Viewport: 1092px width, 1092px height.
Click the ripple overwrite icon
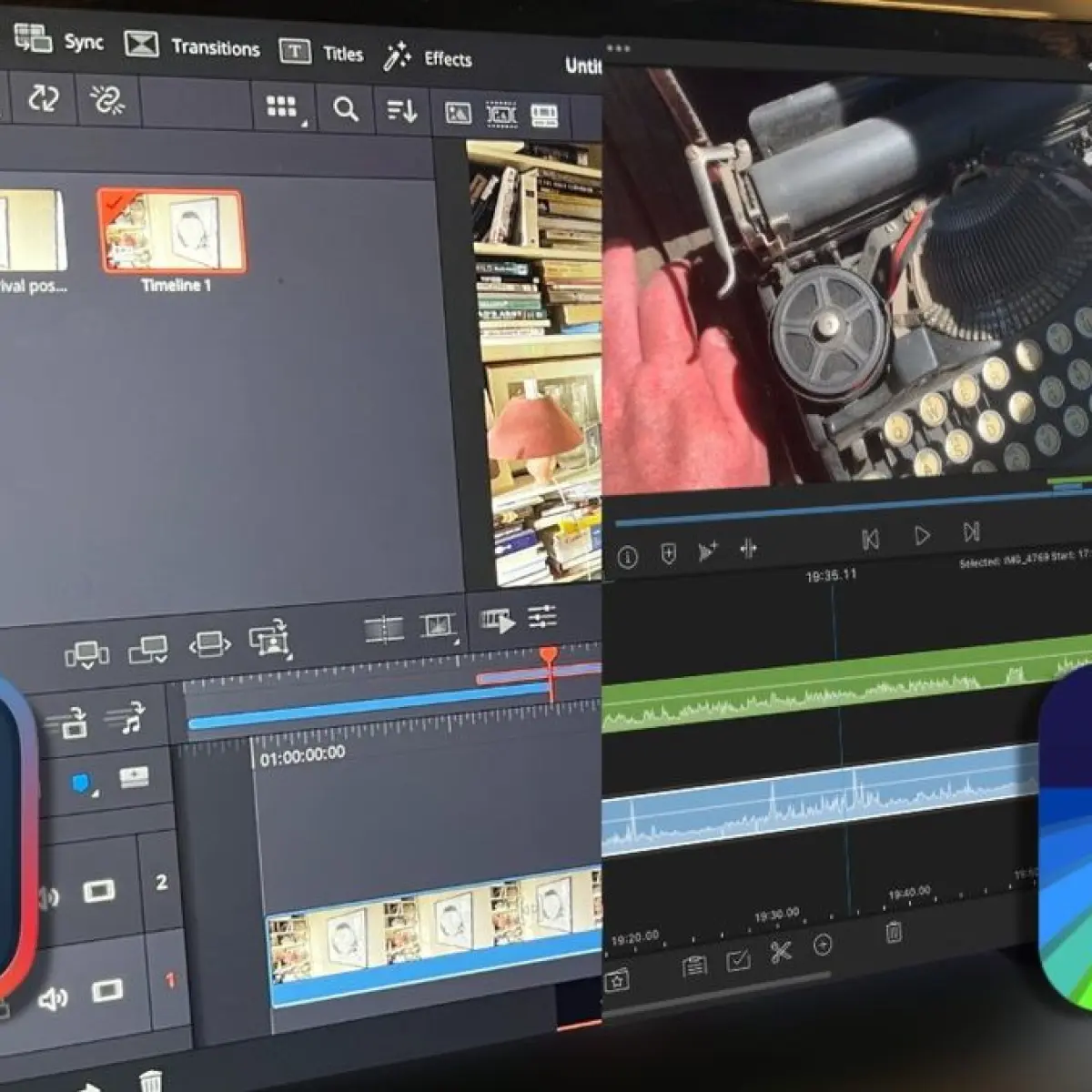click(x=209, y=645)
